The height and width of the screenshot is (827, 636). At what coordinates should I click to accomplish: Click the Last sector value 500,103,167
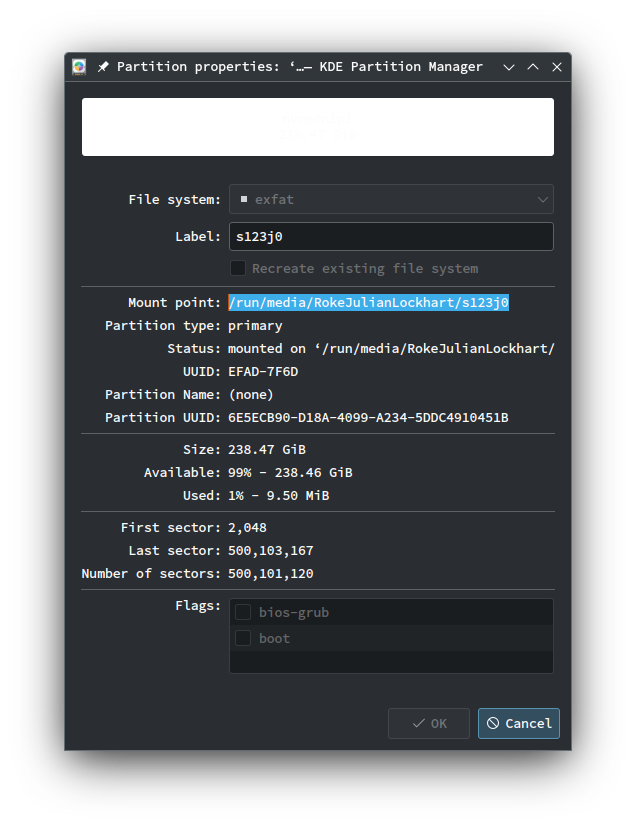271,551
